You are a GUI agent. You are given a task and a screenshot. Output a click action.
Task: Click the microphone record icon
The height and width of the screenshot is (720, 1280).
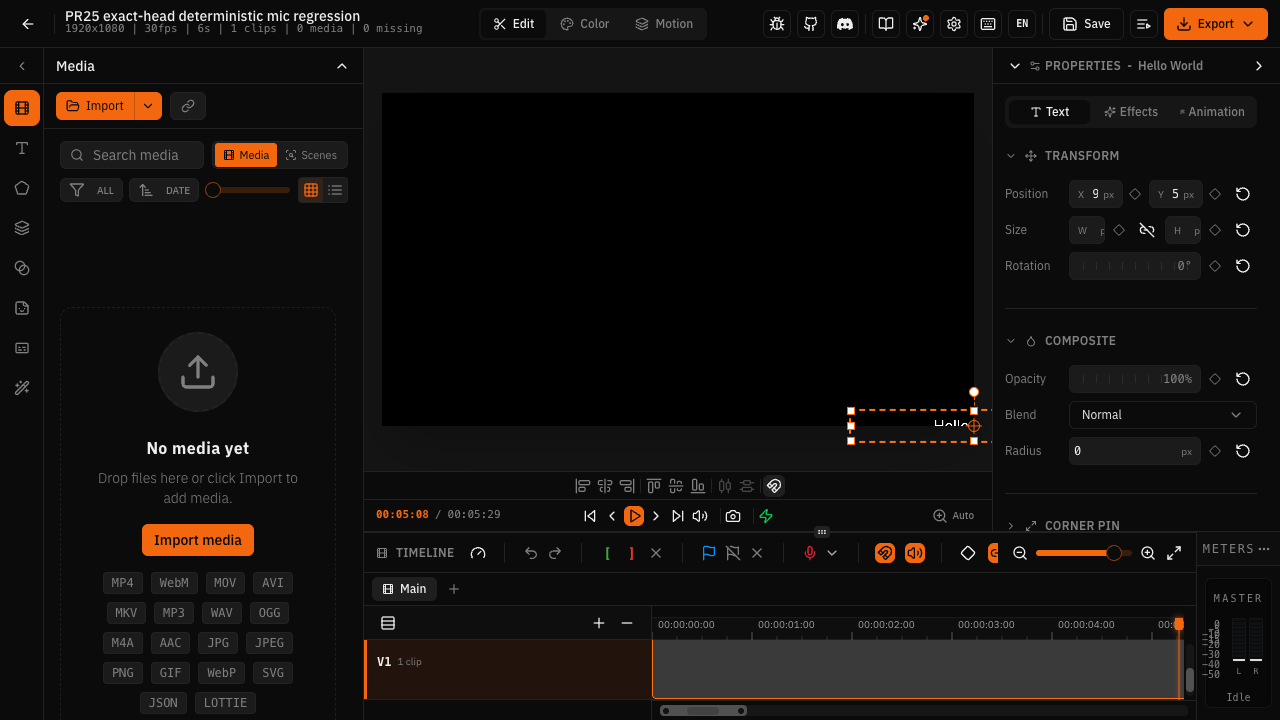click(810, 553)
